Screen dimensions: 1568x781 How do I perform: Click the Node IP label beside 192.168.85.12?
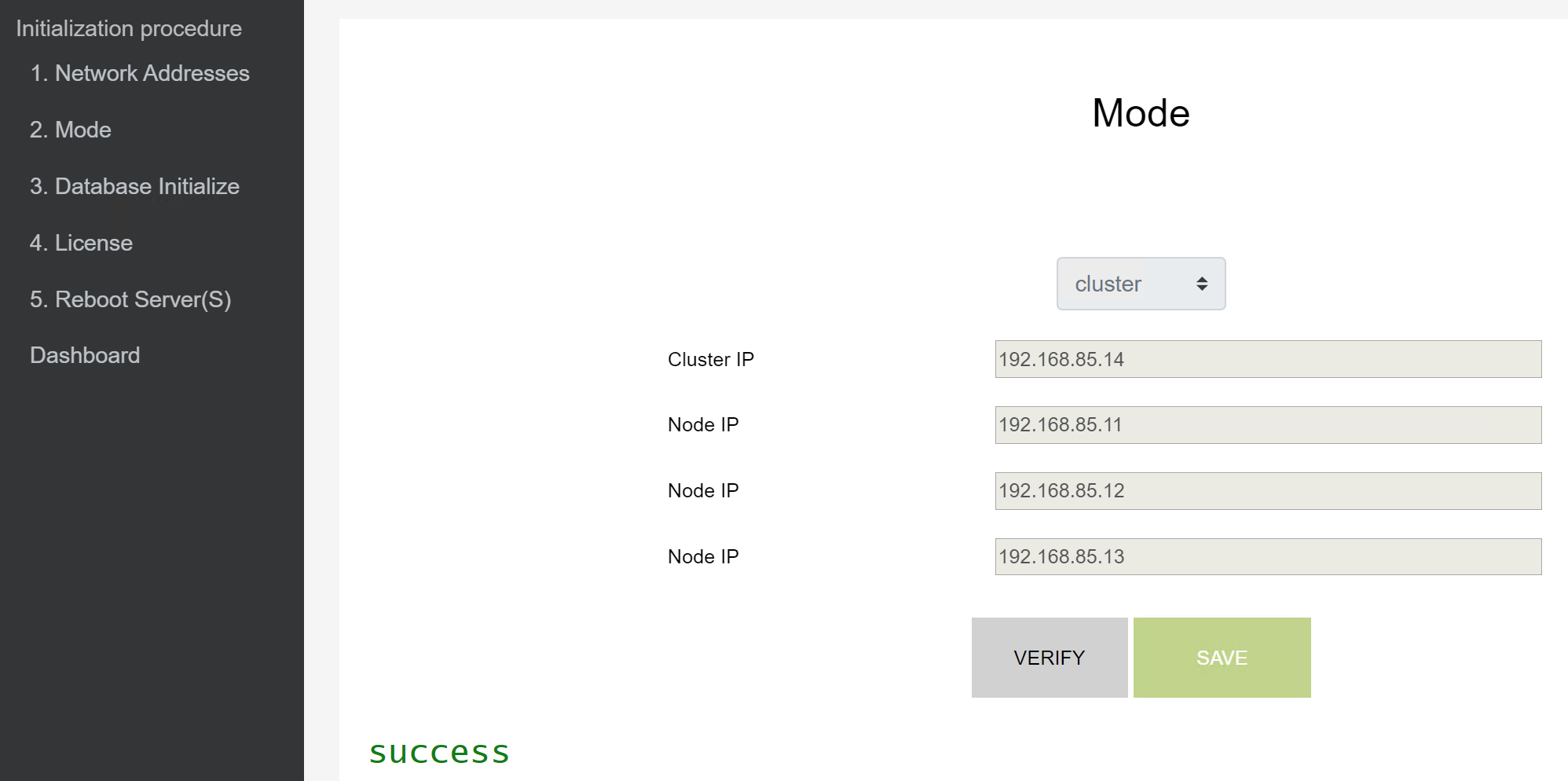(703, 491)
